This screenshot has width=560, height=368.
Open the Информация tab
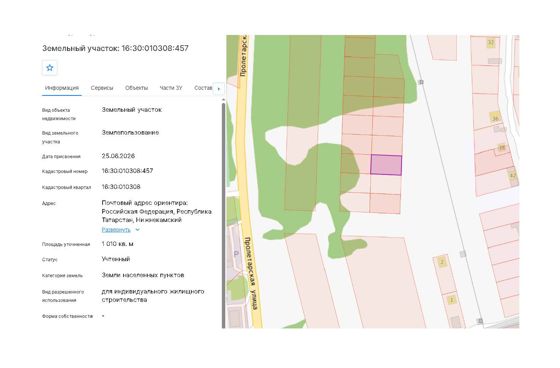pyautogui.click(x=62, y=88)
